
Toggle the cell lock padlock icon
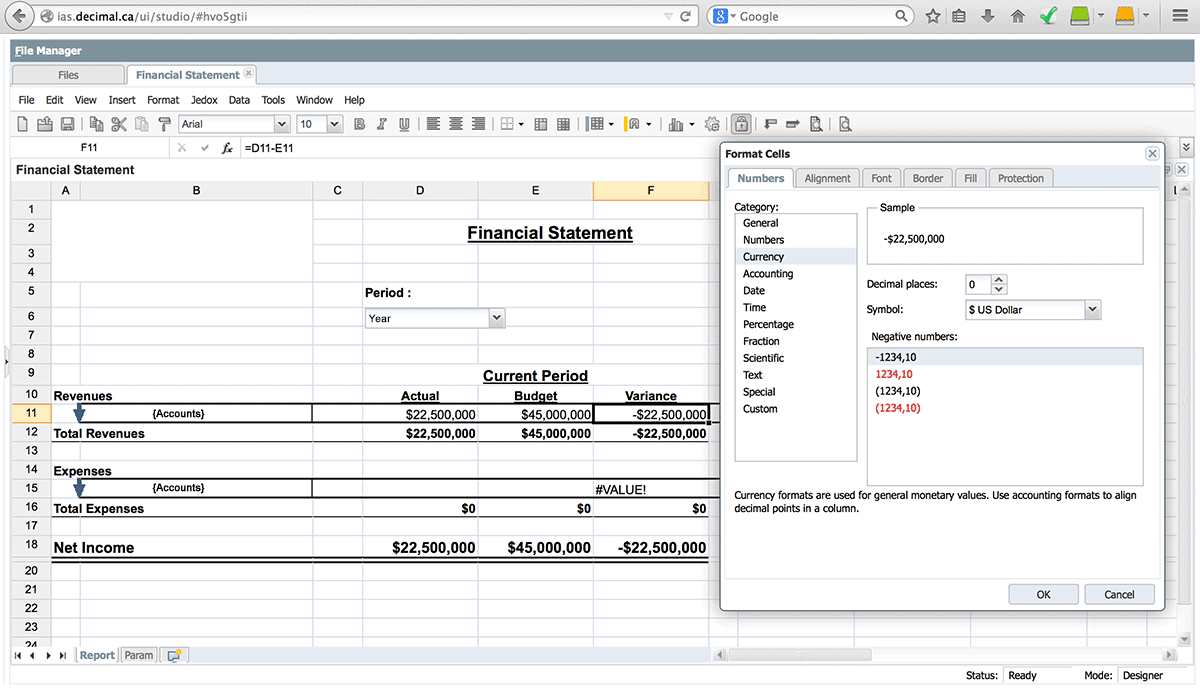741,124
